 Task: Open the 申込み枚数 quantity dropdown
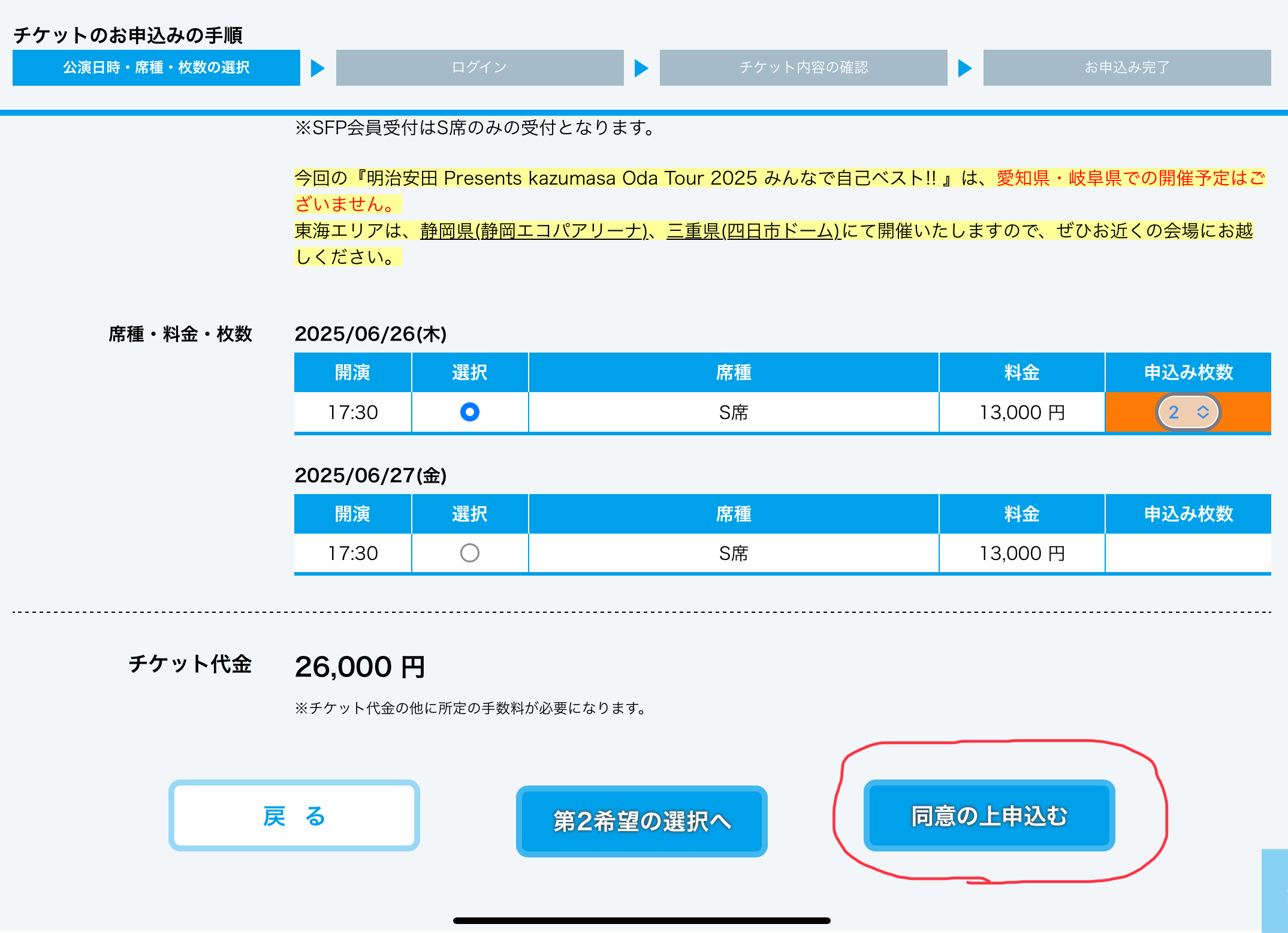pos(1183,412)
